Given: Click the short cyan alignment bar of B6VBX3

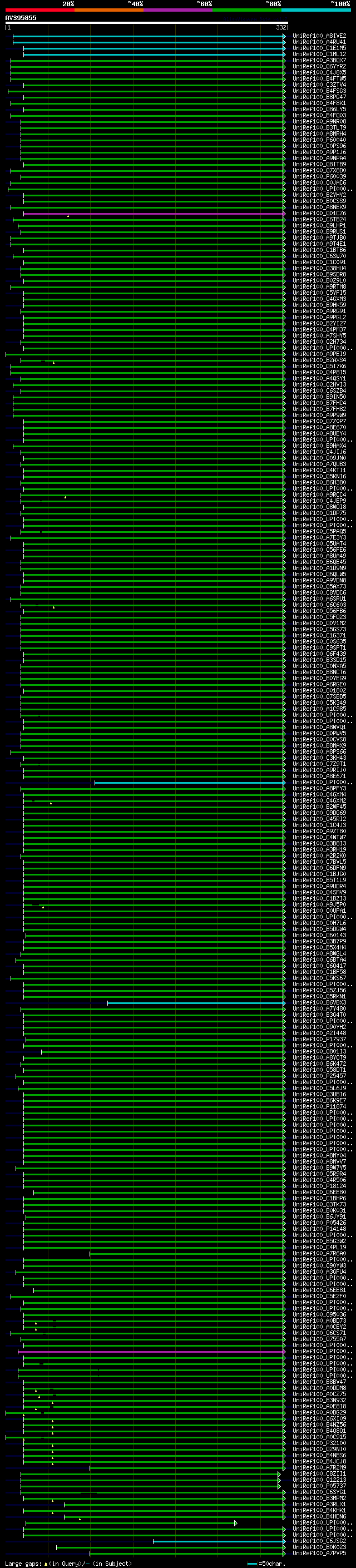Looking at the screenshot, I should pyautogui.click(x=196, y=1002).
